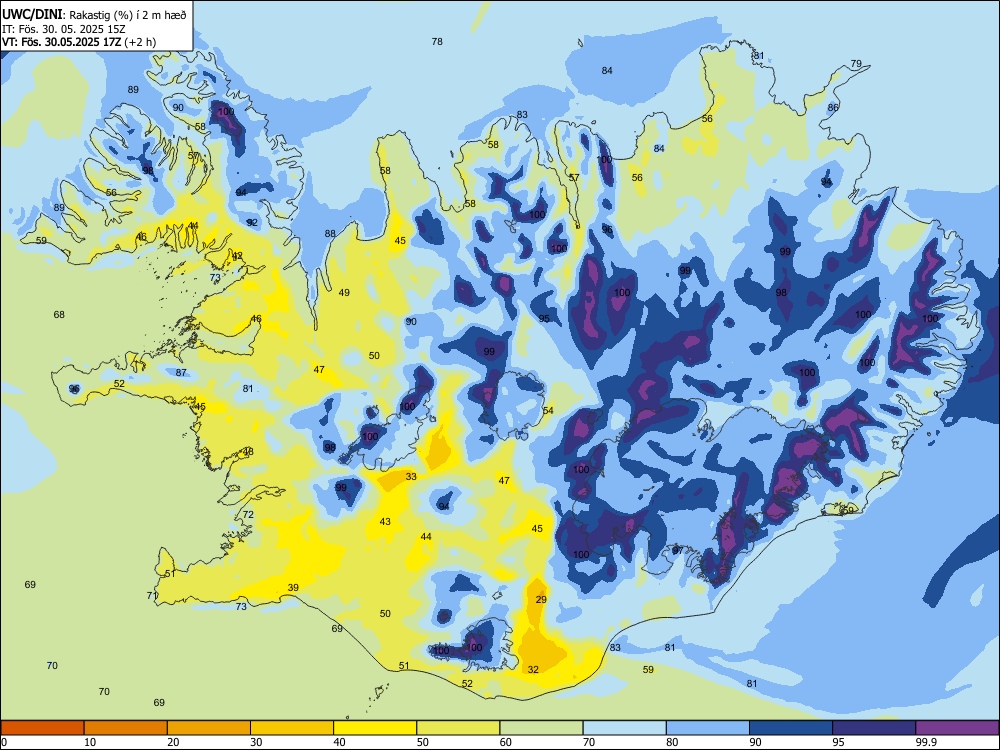This screenshot has height=750, width=1000.
Task: Click the legend tick label 99.9
Action: click(925, 742)
